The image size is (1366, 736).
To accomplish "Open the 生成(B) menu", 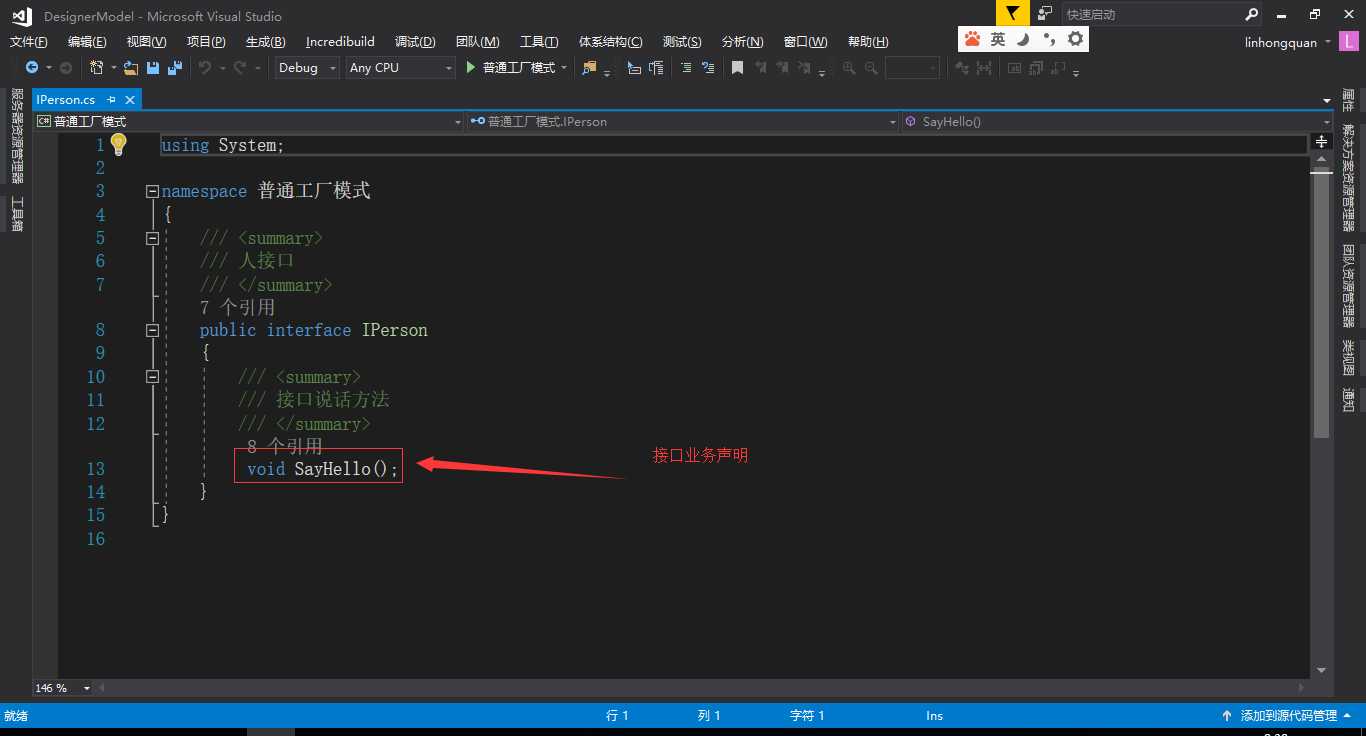I will (265, 41).
